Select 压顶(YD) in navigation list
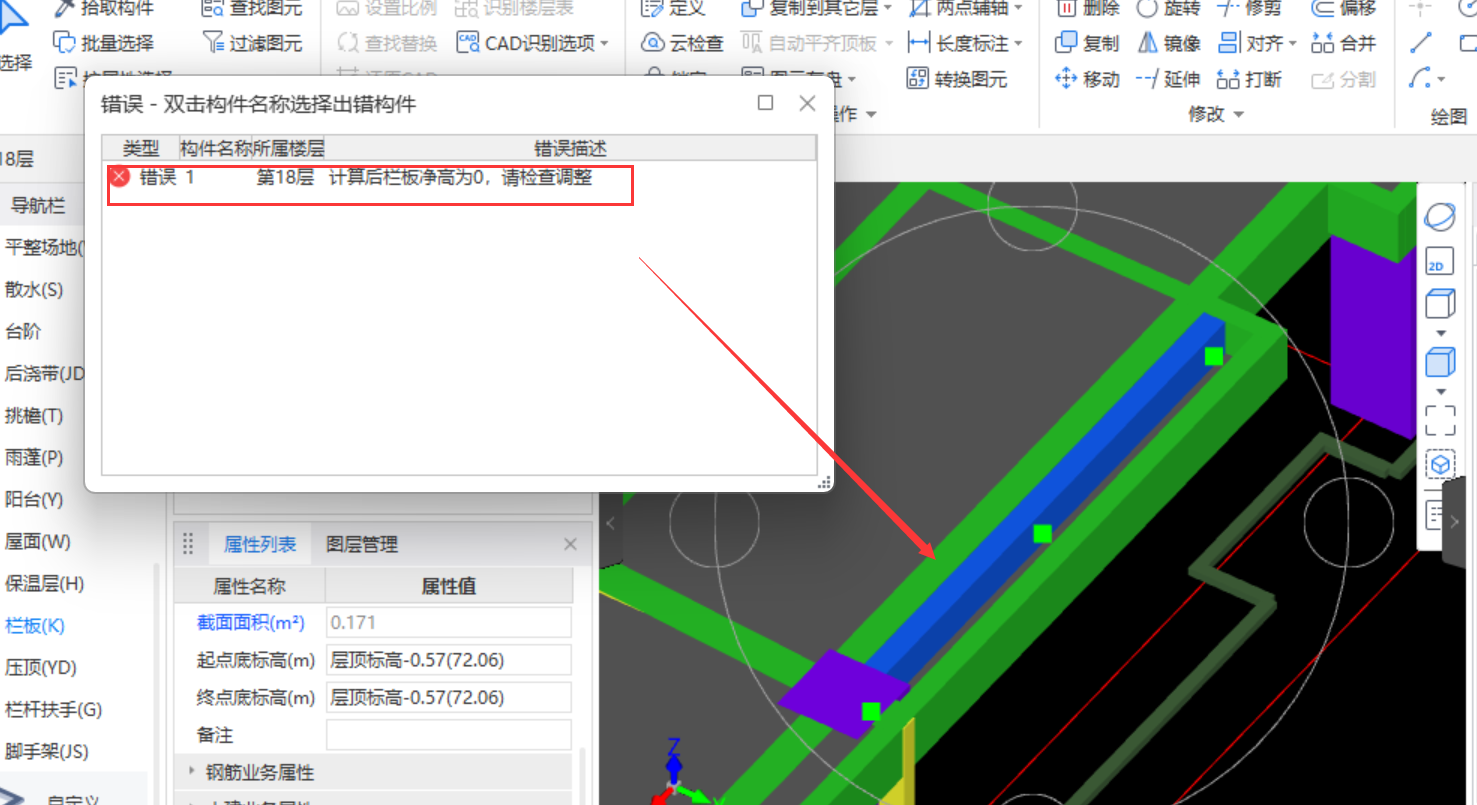This screenshot has height=805, width=1477. pyautogui.click(x=41, y=667)
